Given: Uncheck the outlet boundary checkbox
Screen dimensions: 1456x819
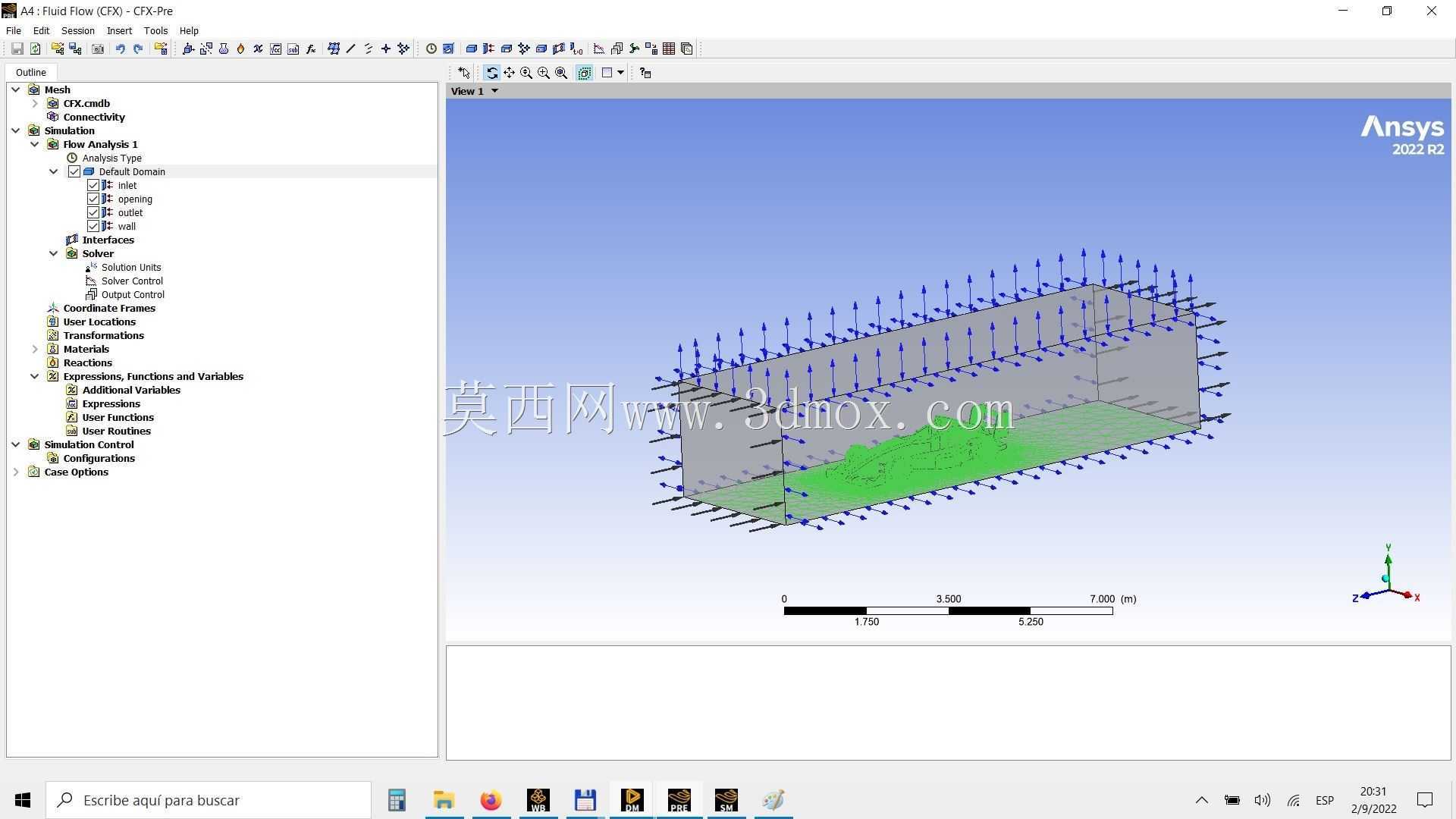Looking at the screenshot, I should [x=93, y=212].
